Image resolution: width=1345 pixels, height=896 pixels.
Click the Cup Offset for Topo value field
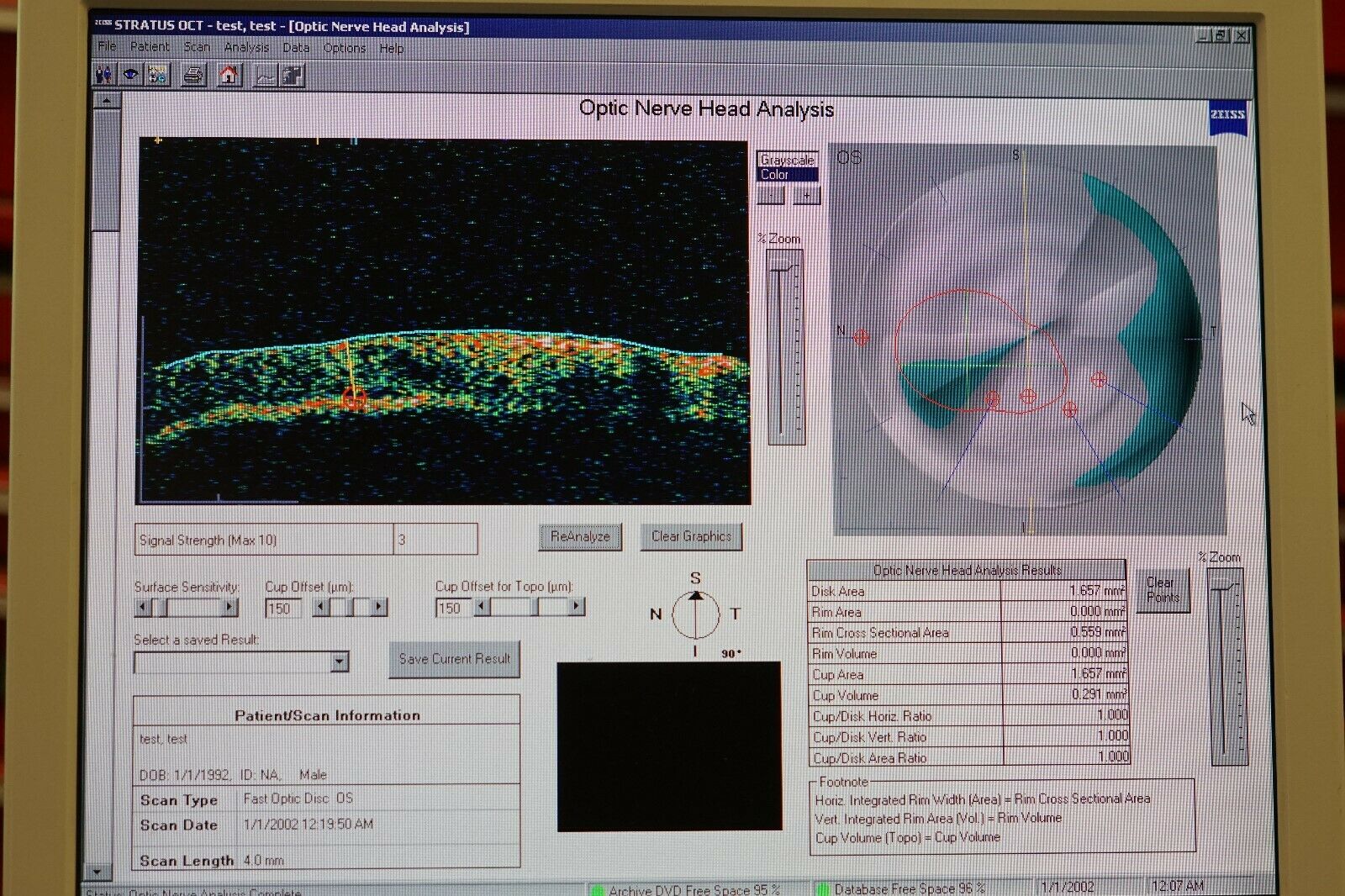(x=454, y=608)
